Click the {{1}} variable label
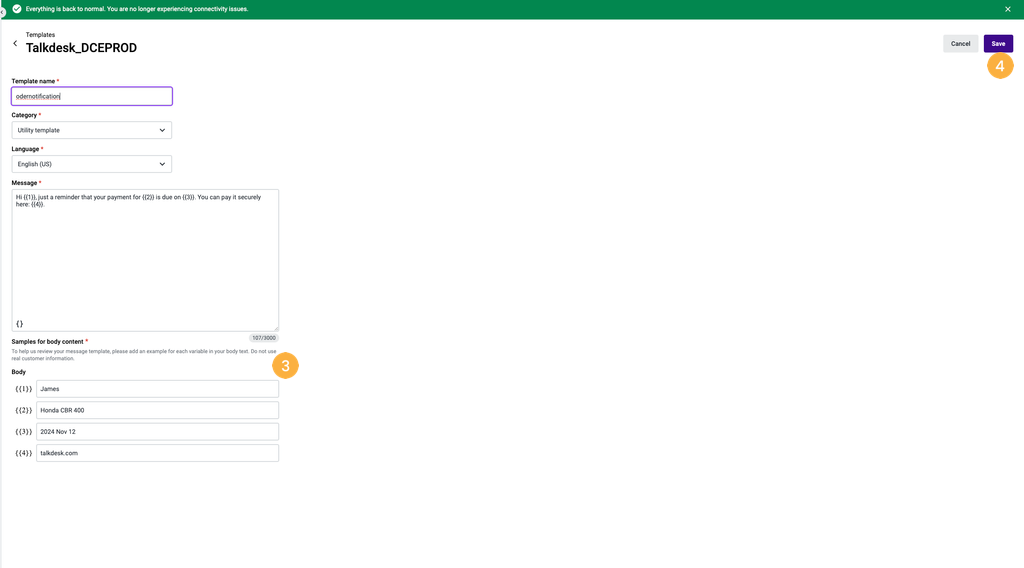The image size is (1024, 568). (x=24, y=389)
